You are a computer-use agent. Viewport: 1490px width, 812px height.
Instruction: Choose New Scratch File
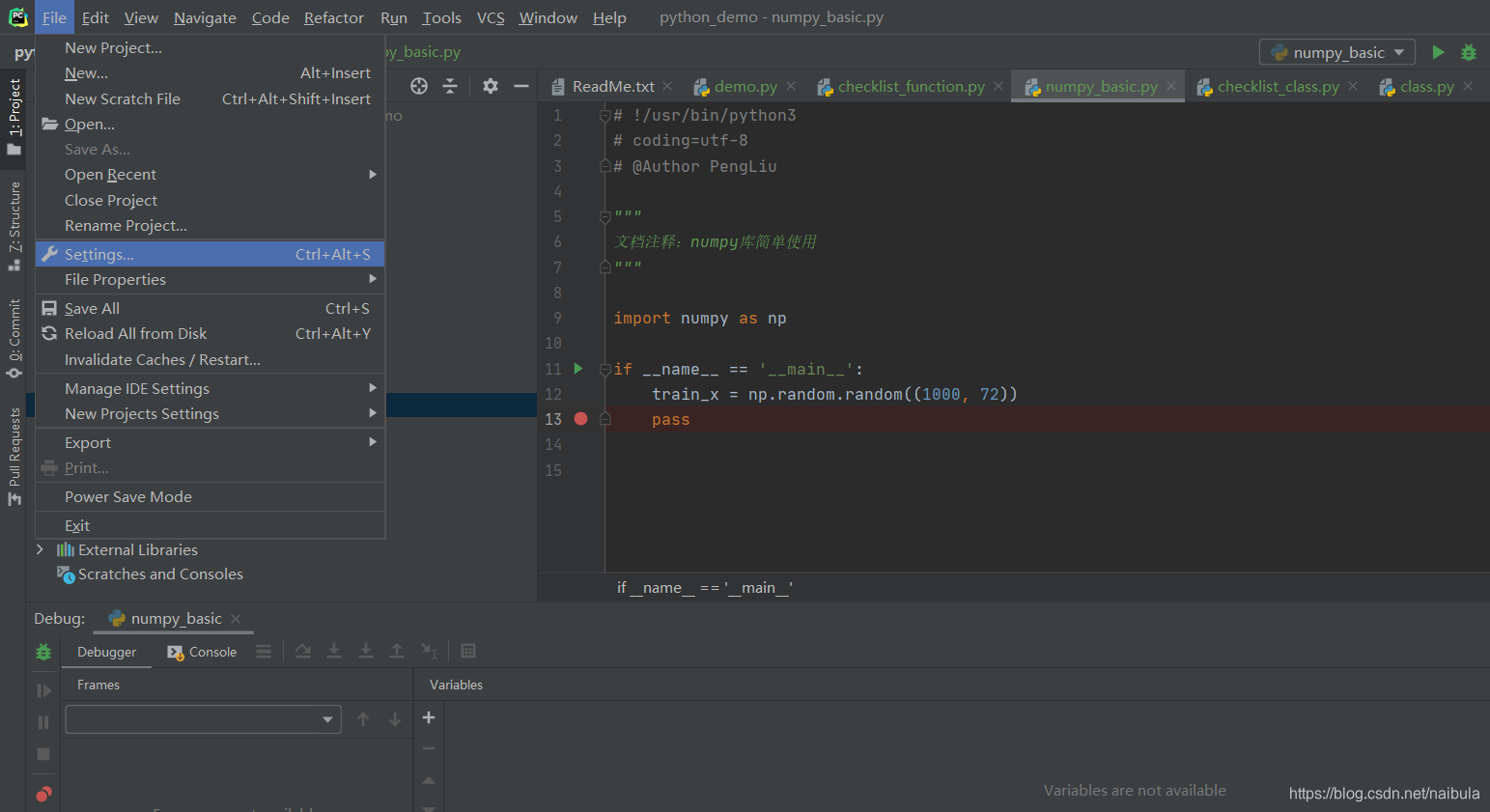point(211,98)
